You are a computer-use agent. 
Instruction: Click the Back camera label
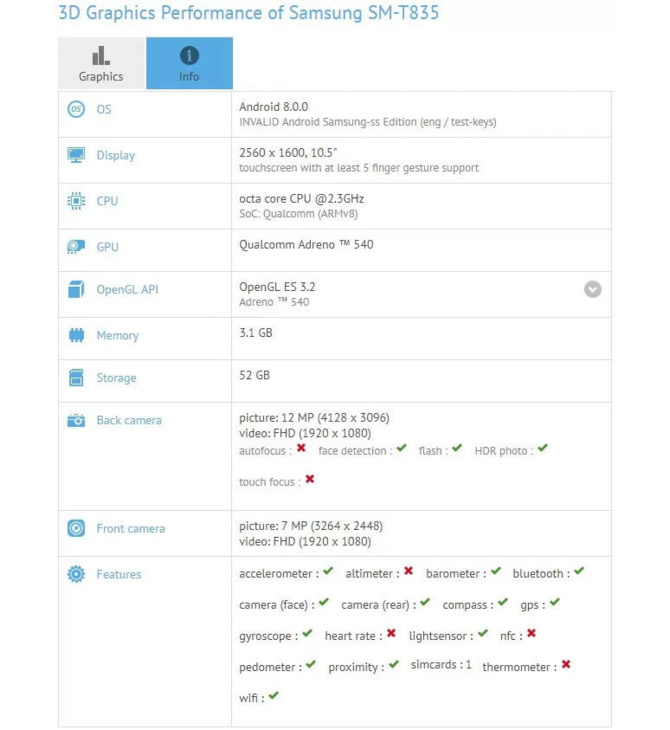129,420
